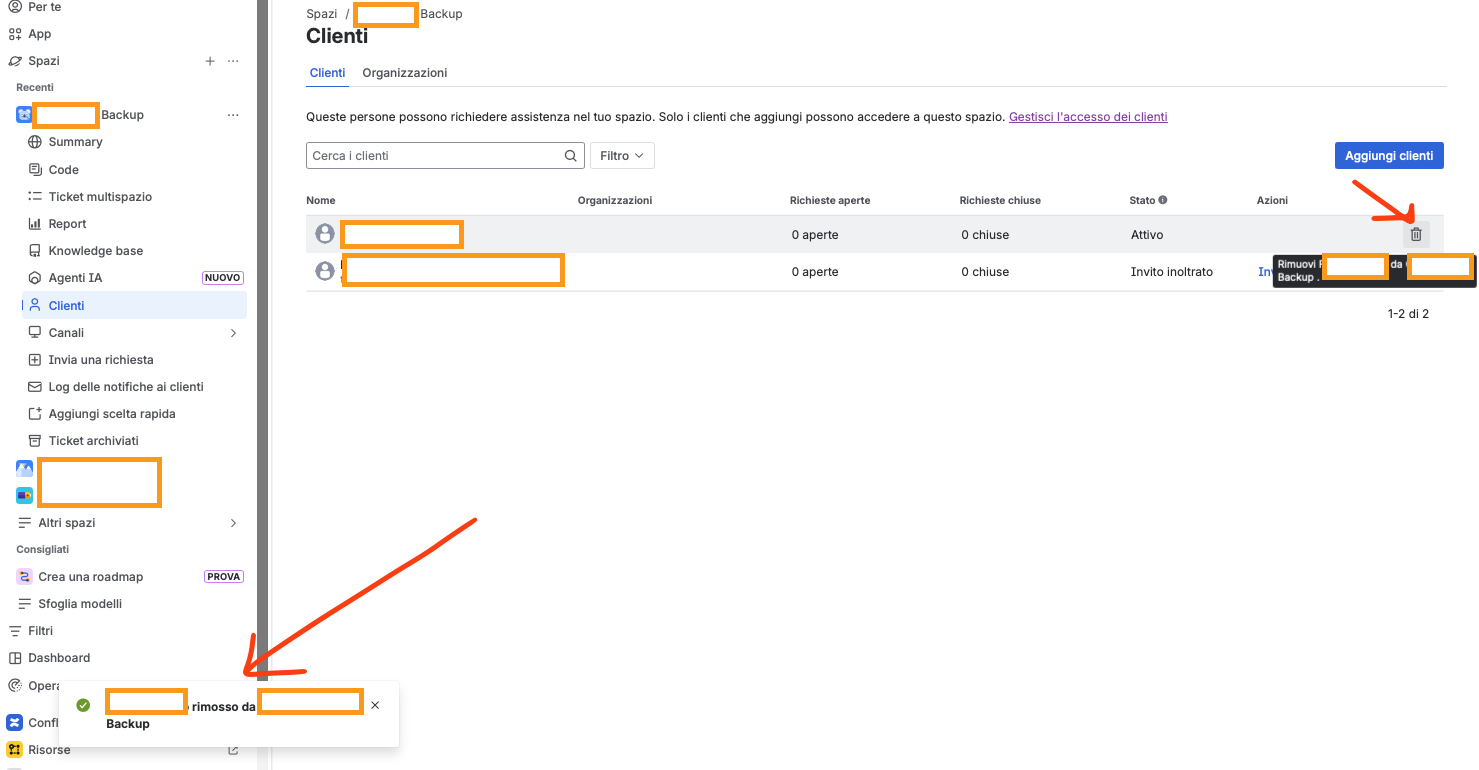Select the Clienti tab above the description
This screenshot has width=1479, height=770.
pyautogui.click(x=328, y=73)
